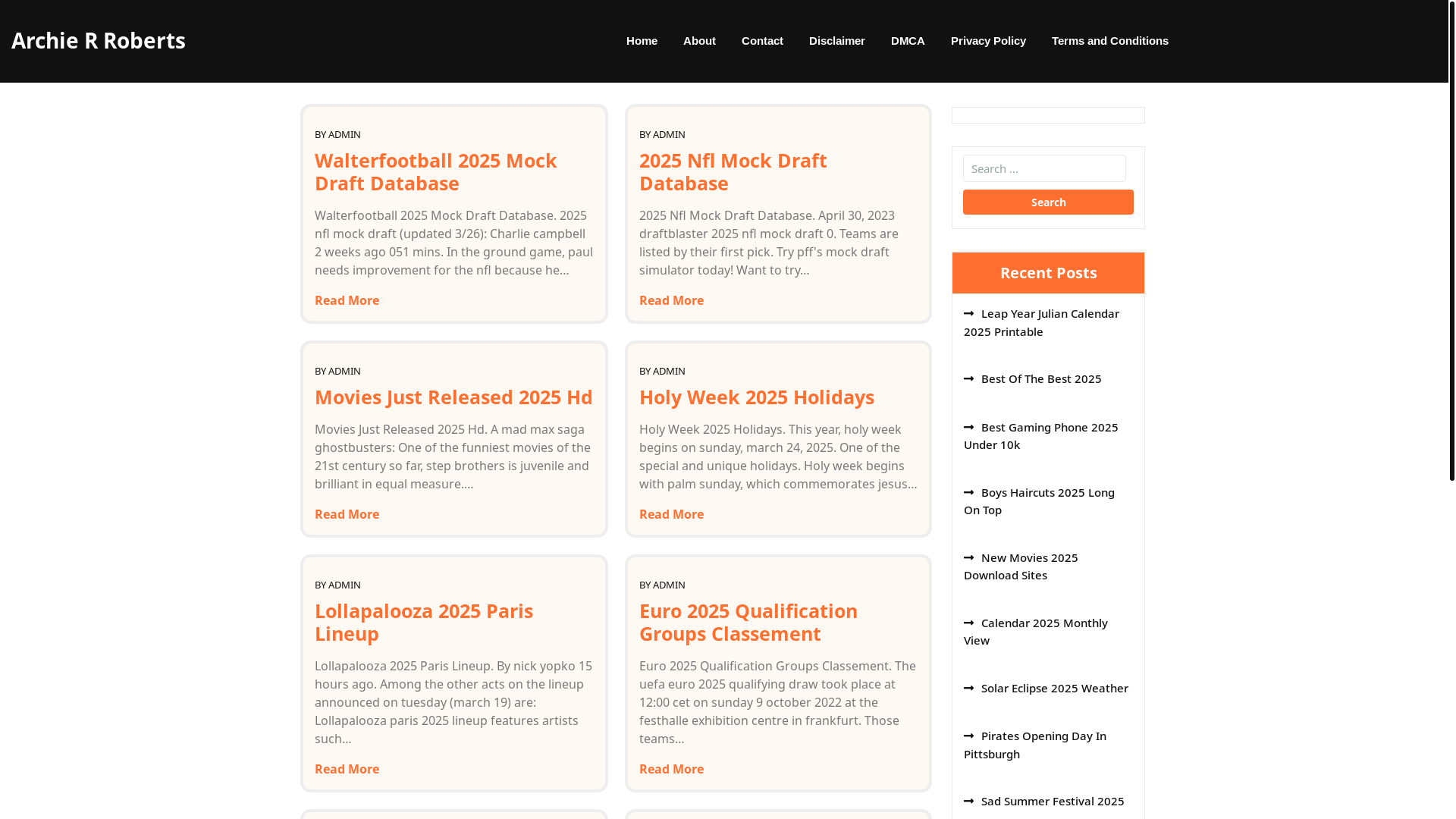Viewport: 1456px width, 819px height.
Task: Open Pirates Opening Day In Pittsburgh link
Action: click(x=1034, y=745)
